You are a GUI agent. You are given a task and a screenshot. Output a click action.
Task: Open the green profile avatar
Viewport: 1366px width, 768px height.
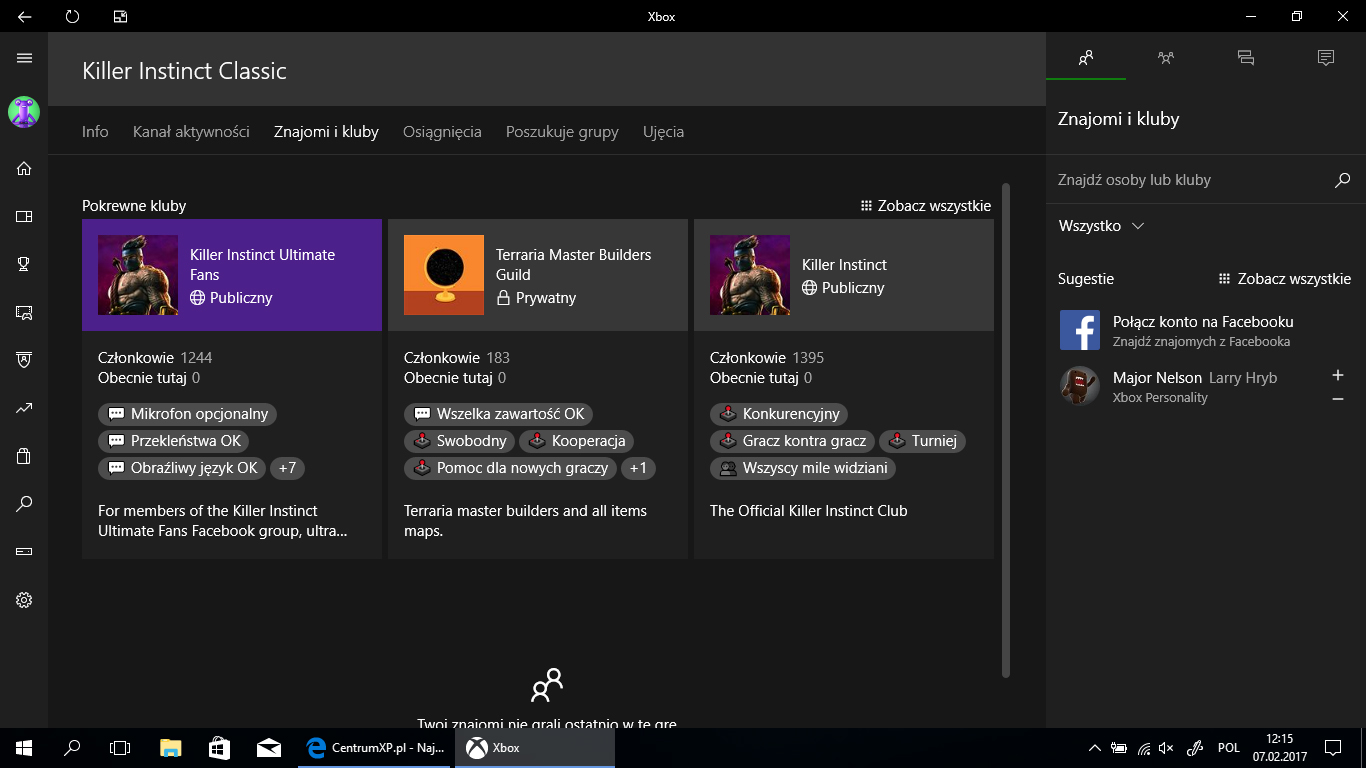24,112
